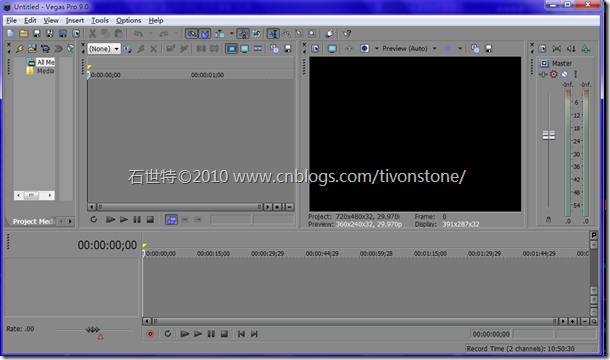Viewport: 610px width, 360px height.
Task: Click Downmix Output icon in mixer toolbar
Action: point(557,49)
